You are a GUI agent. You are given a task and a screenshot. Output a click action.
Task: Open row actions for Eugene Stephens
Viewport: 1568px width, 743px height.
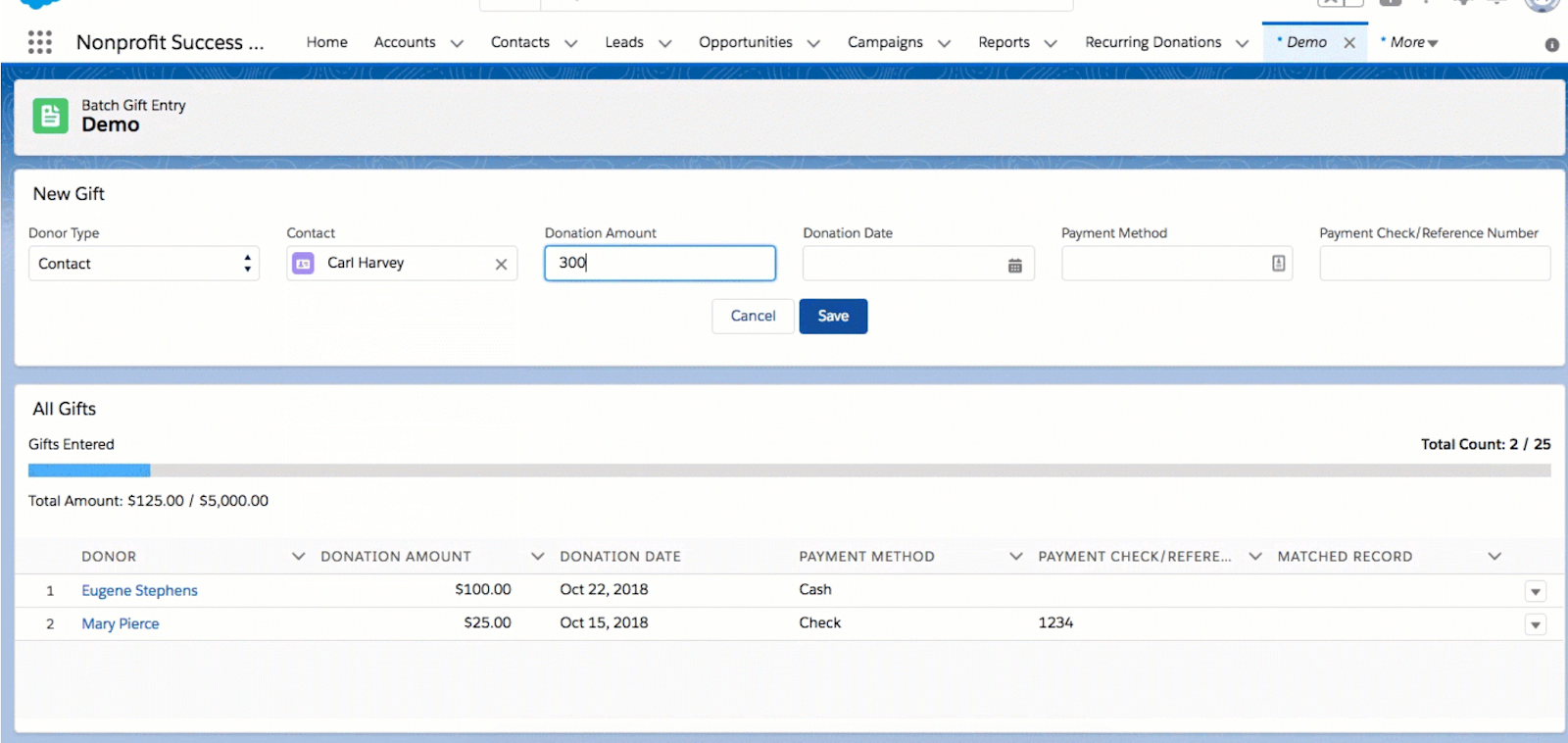pos(1536,591)
